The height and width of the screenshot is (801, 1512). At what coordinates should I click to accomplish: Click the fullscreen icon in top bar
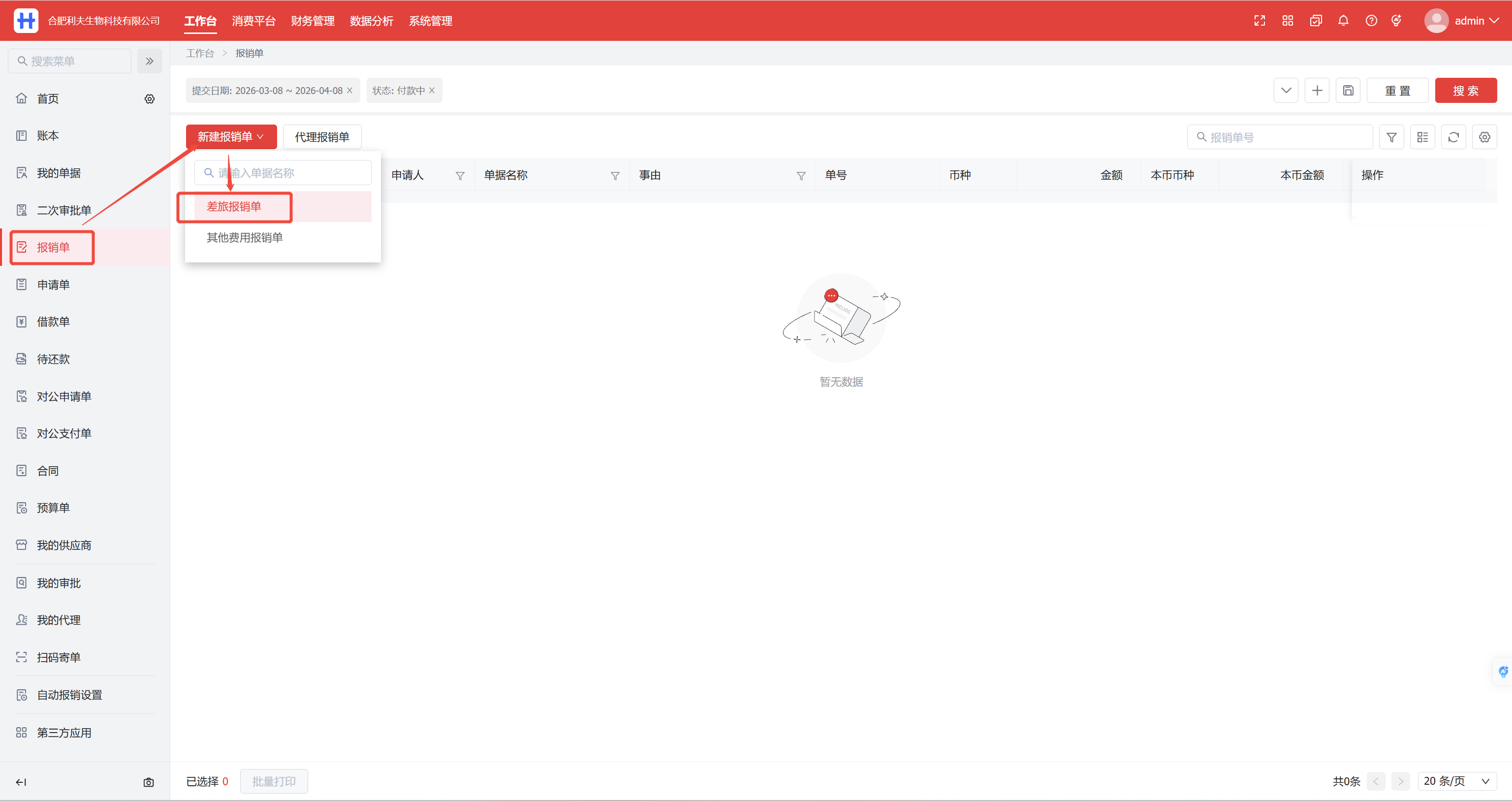pyautogui.click(x=1259, y=21)
